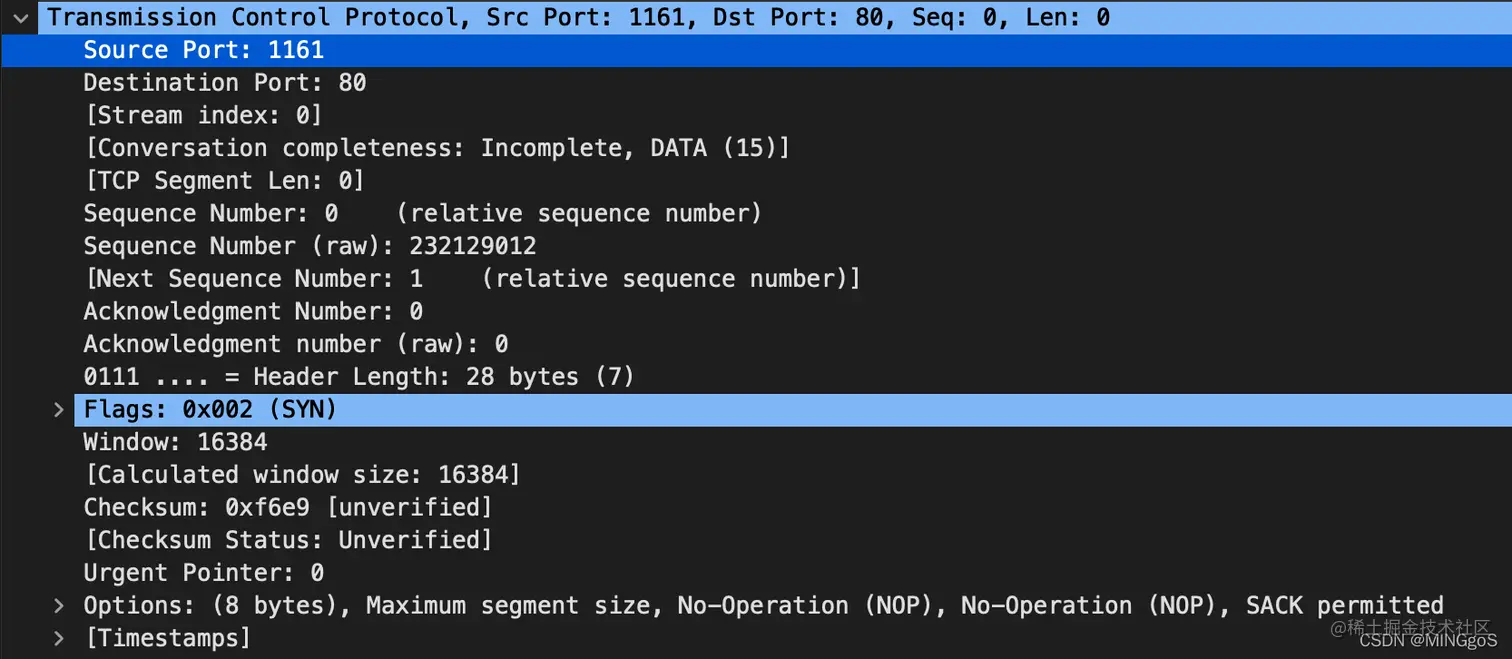The width and height of the screenshot is (1512, 659).
Task: Select the Acknowledgment Number: 0 row
Action: (756, 311)
